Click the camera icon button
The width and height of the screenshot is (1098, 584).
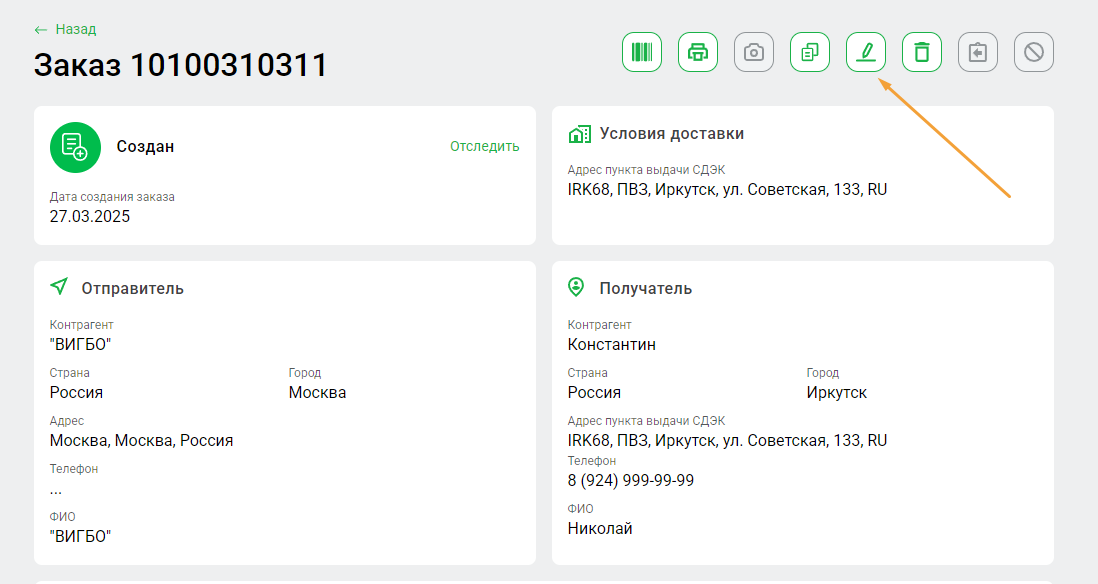(754, 52)
